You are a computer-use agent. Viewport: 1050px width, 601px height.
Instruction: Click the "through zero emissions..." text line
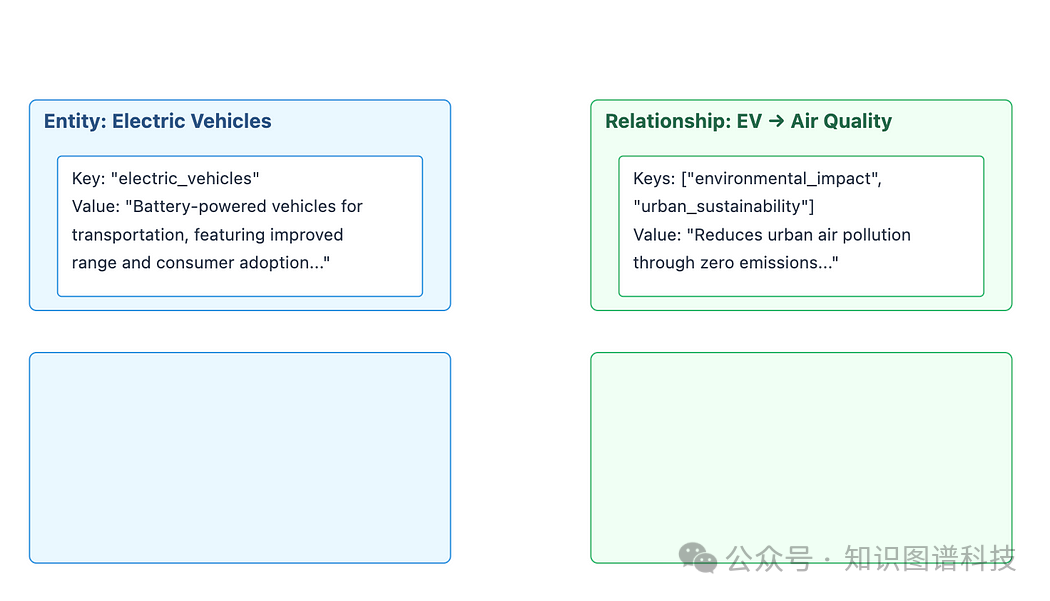pos(735,263)
